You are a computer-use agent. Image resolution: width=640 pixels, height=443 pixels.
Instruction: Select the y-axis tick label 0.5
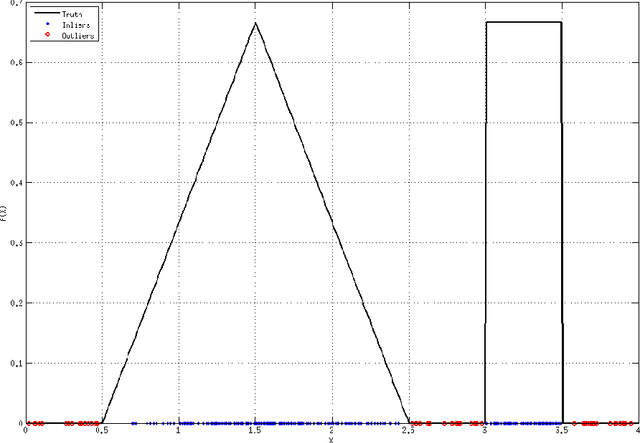point(13,122)
